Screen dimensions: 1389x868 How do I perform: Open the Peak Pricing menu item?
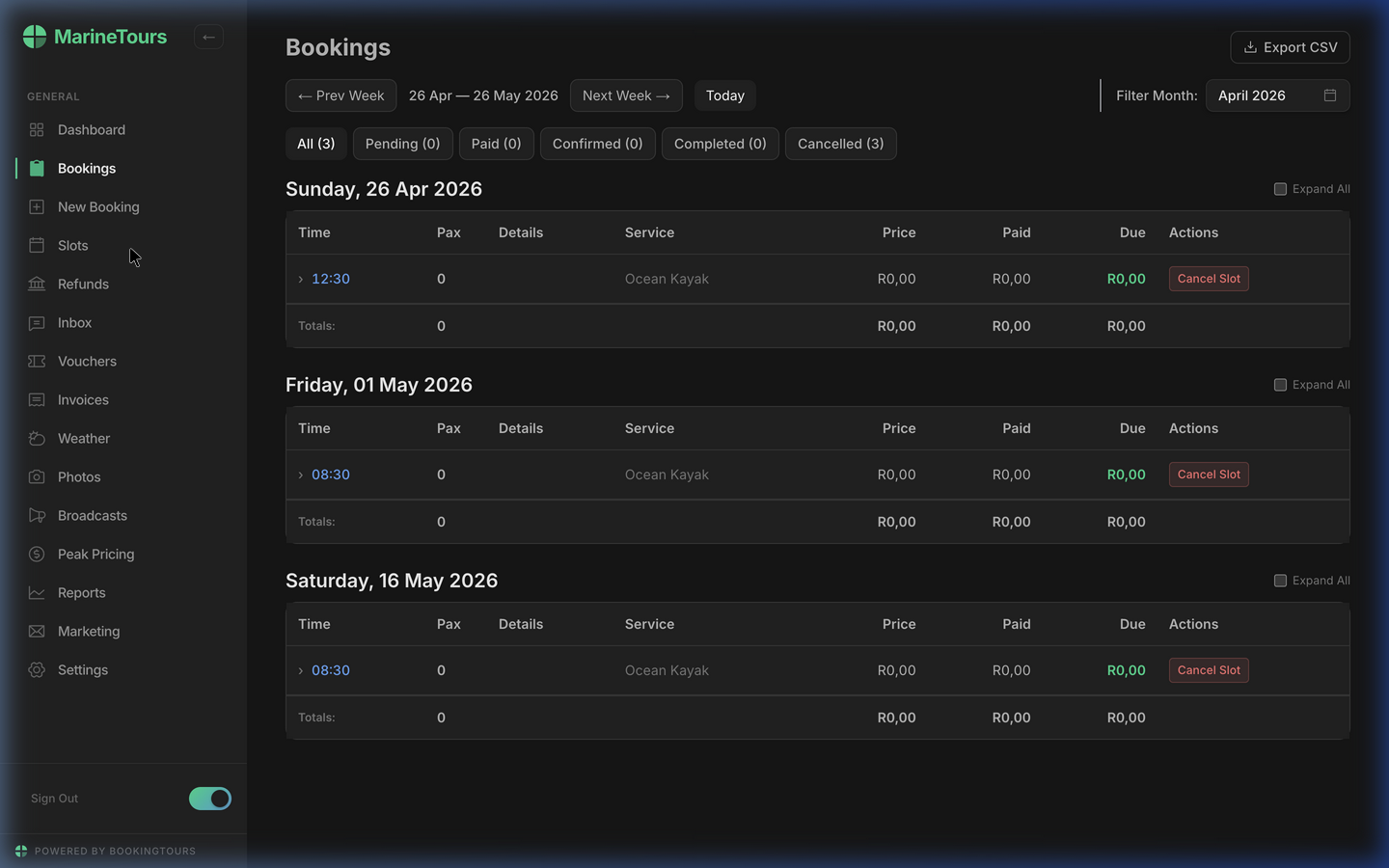[x=123, y=555]
